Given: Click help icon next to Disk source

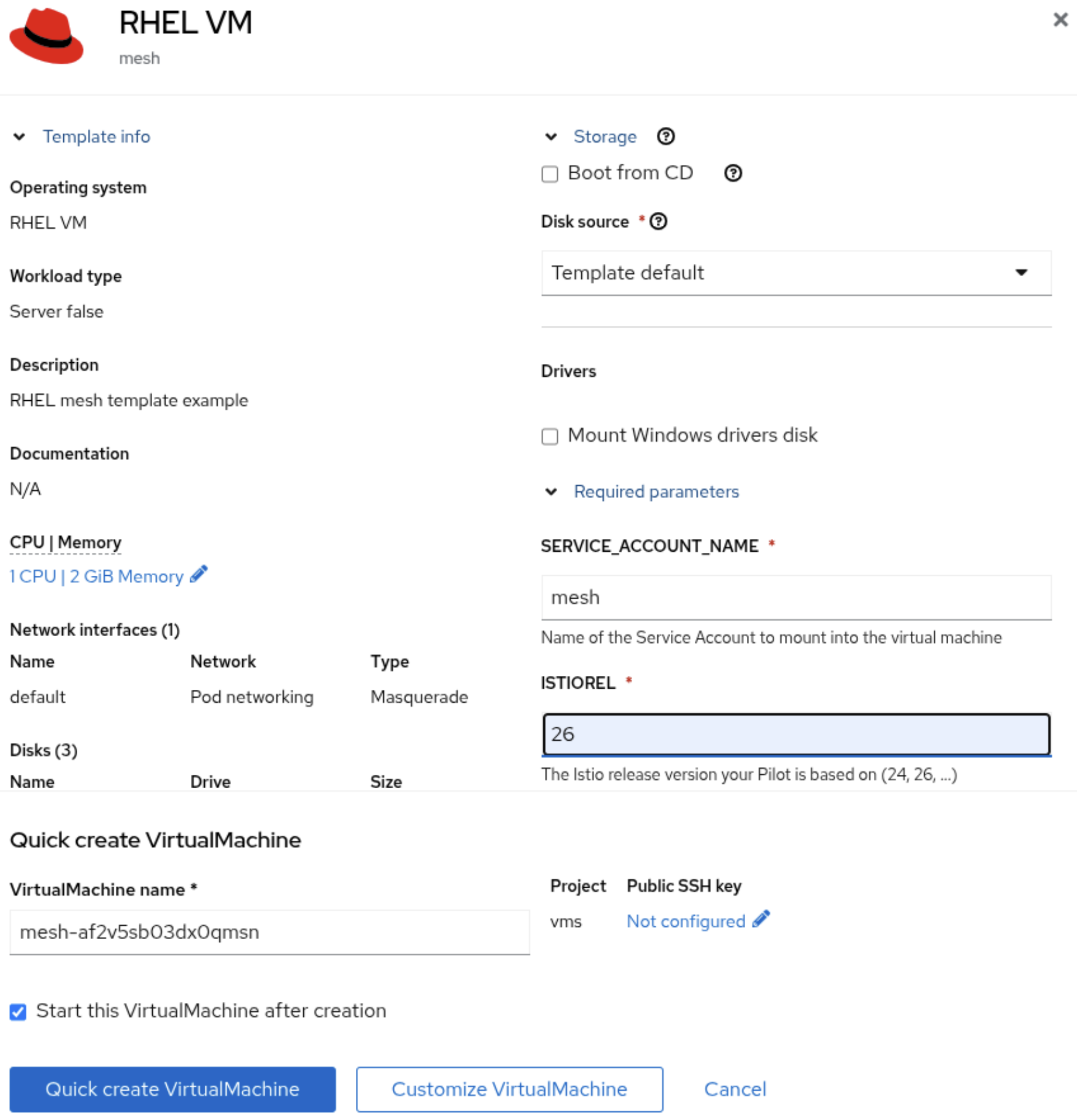Looking at the screenshot, I should (658, 222).
